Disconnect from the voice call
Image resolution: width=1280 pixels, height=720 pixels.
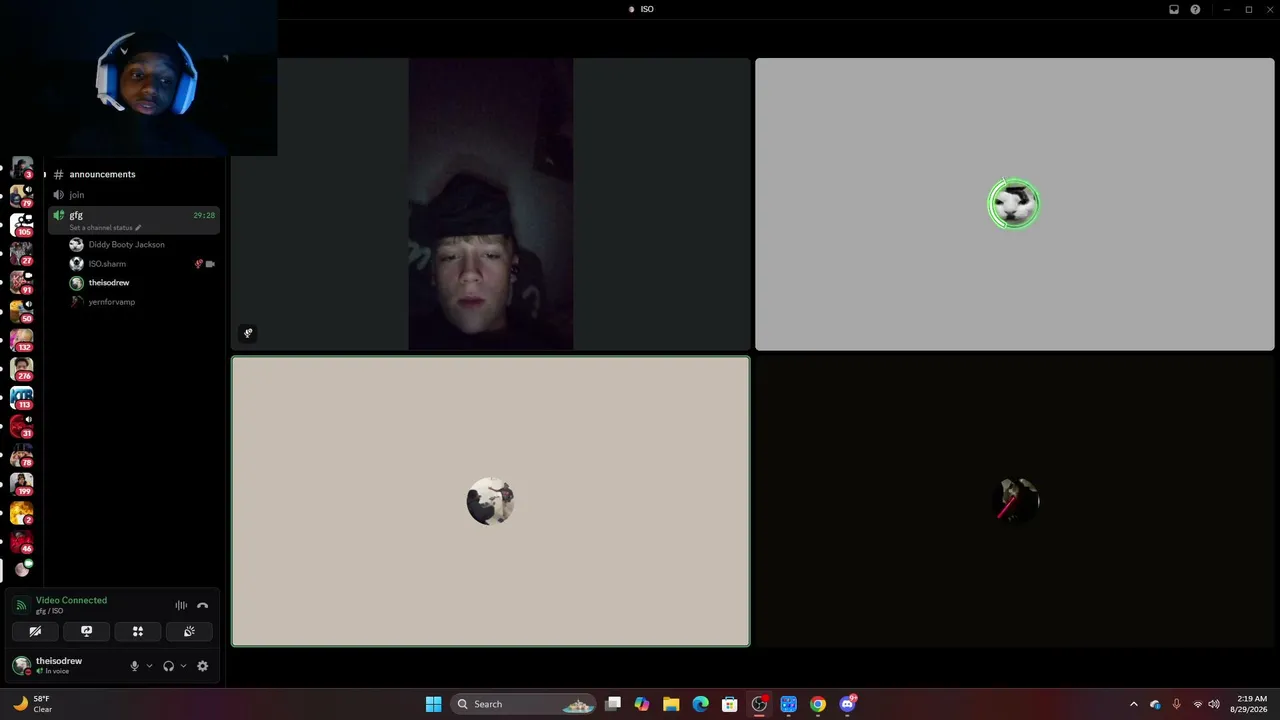click(x=202, y=605)
